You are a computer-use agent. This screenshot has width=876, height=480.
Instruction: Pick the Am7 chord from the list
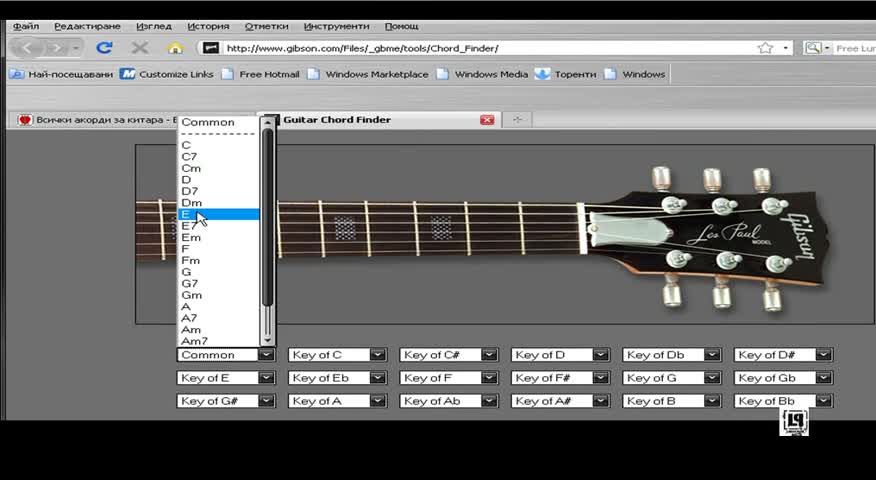(x=218, y=341)
